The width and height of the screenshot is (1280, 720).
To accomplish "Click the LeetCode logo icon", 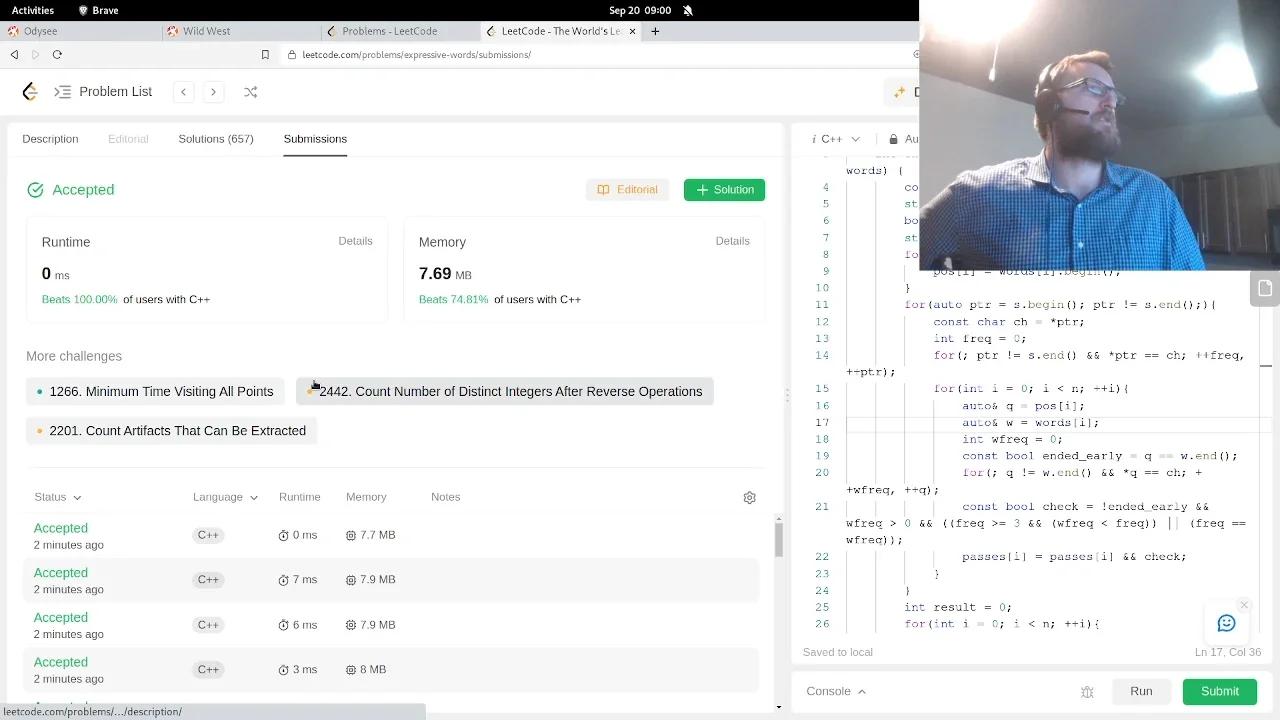I will click(x=30, y=92).
